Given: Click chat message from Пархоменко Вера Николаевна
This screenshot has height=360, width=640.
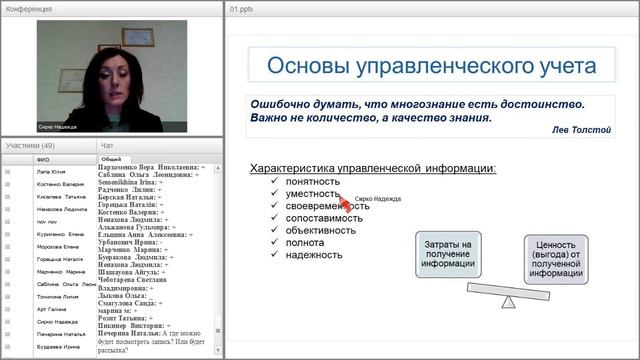Looking at the screenshot, I should click(151, 167).
